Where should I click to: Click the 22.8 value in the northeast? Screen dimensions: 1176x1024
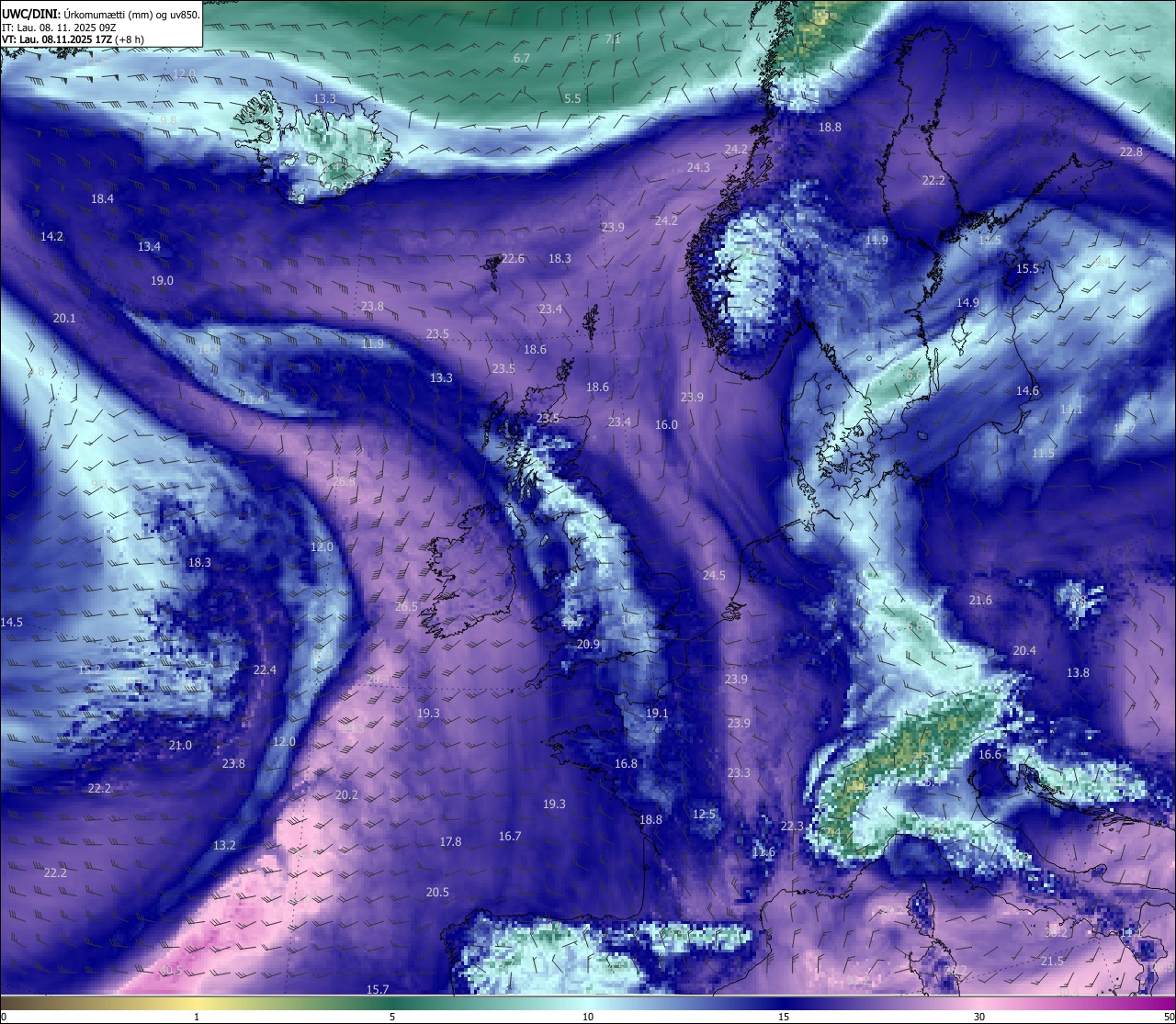(x=1131, y=152)
